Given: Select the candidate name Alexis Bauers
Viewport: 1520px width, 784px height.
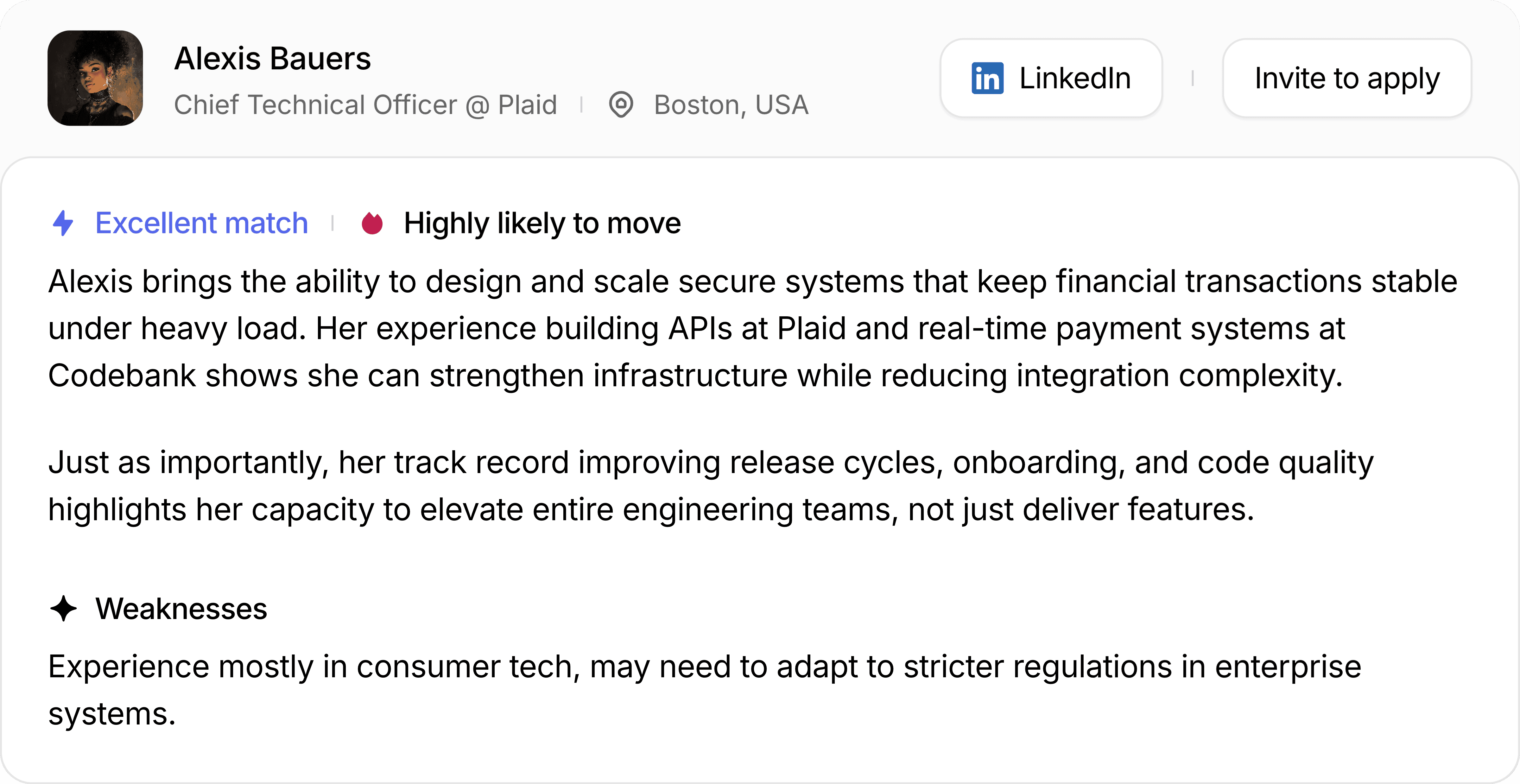Looking at the screenshot, I should pos(273,58).
